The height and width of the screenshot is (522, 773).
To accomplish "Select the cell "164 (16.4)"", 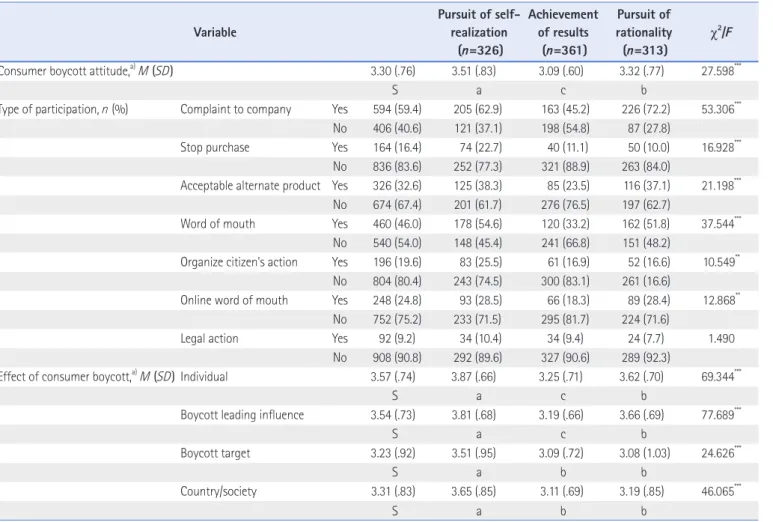I will (397, 147).
